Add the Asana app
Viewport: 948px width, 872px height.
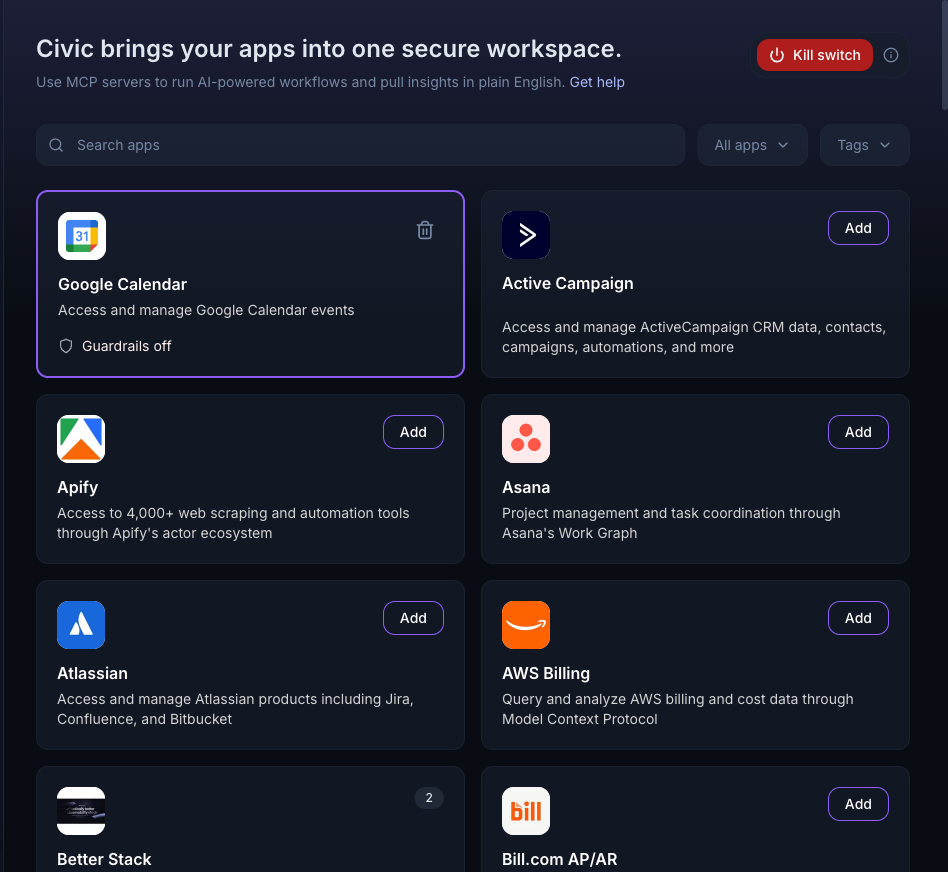[858, 432]
